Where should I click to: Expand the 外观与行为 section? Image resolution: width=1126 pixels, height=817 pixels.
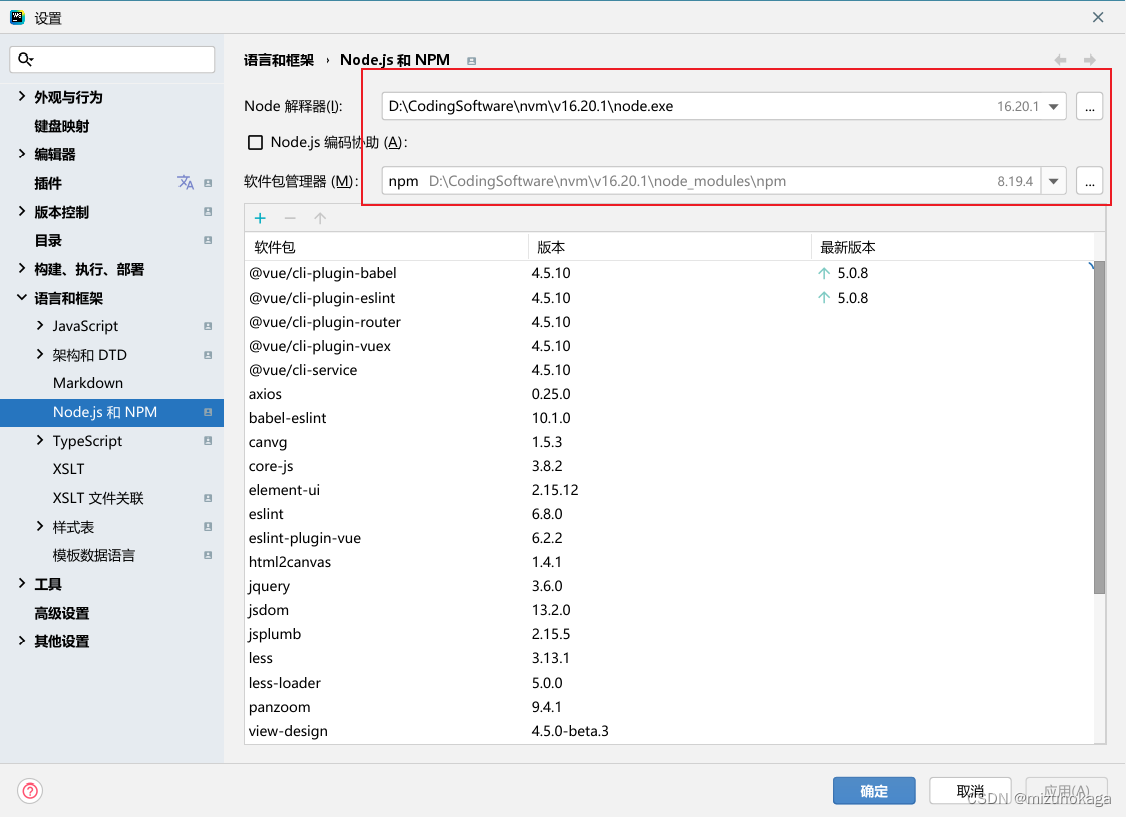coord(22,97)
